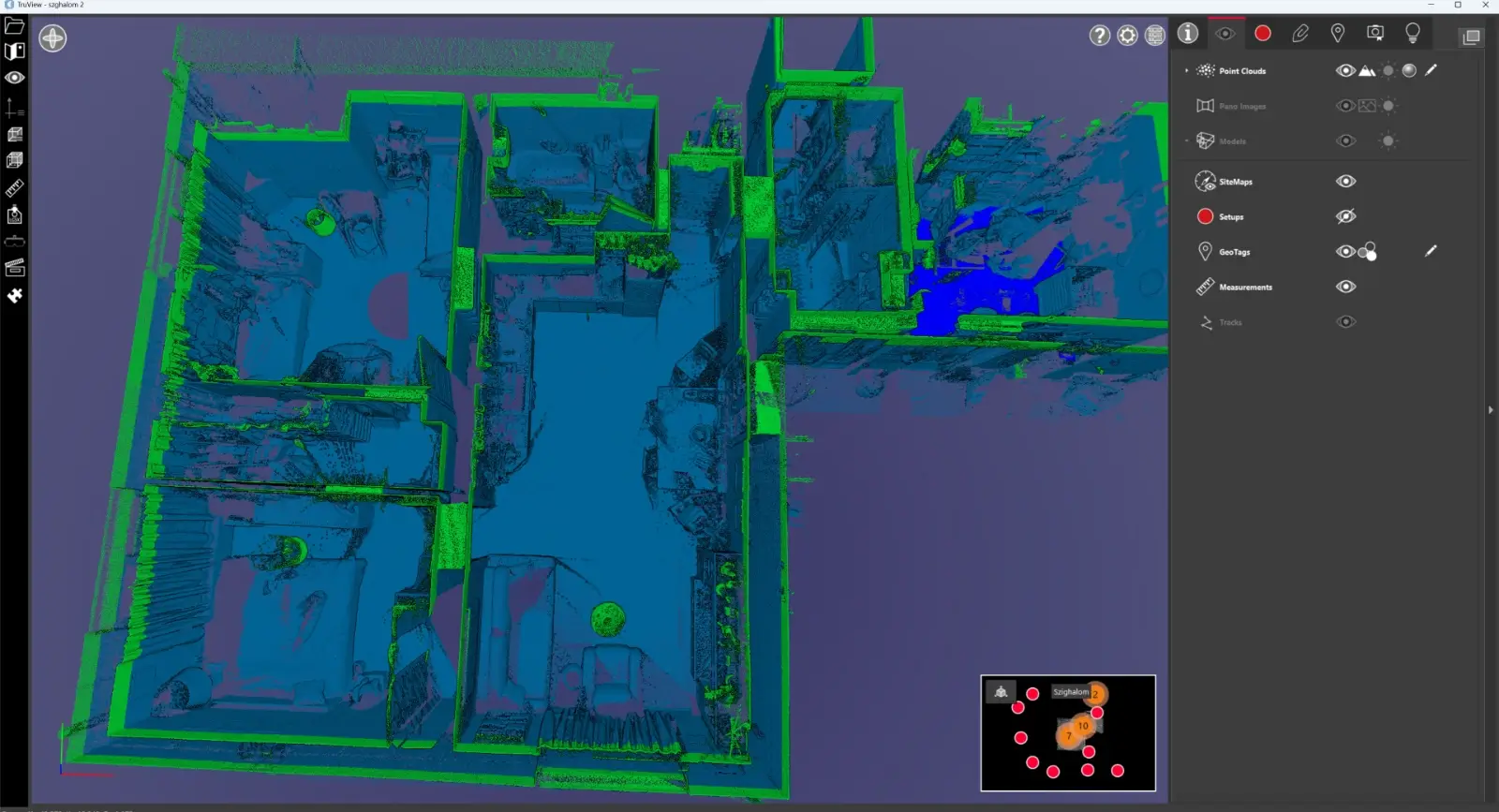Expand the Point Clouds tree arrow
Screen dimensions: 1499x812
(x=1186, y=71)
